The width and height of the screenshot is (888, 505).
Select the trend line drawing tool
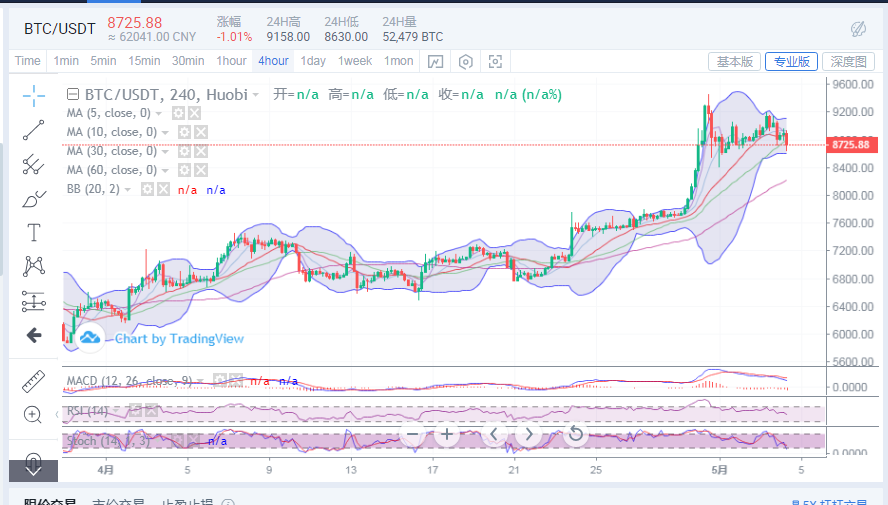34,129
